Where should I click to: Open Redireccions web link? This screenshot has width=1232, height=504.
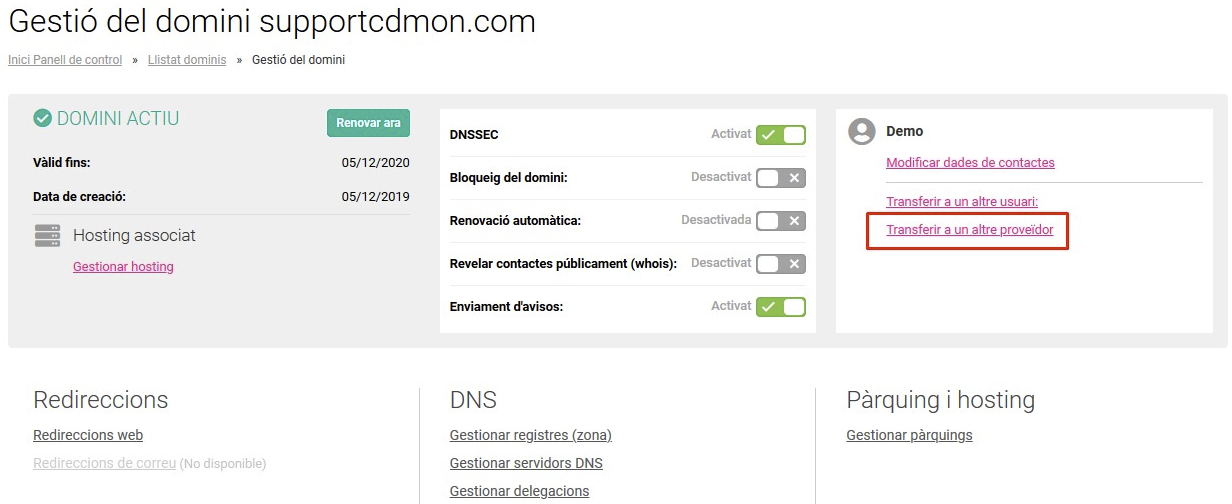[x=88, y=435]
